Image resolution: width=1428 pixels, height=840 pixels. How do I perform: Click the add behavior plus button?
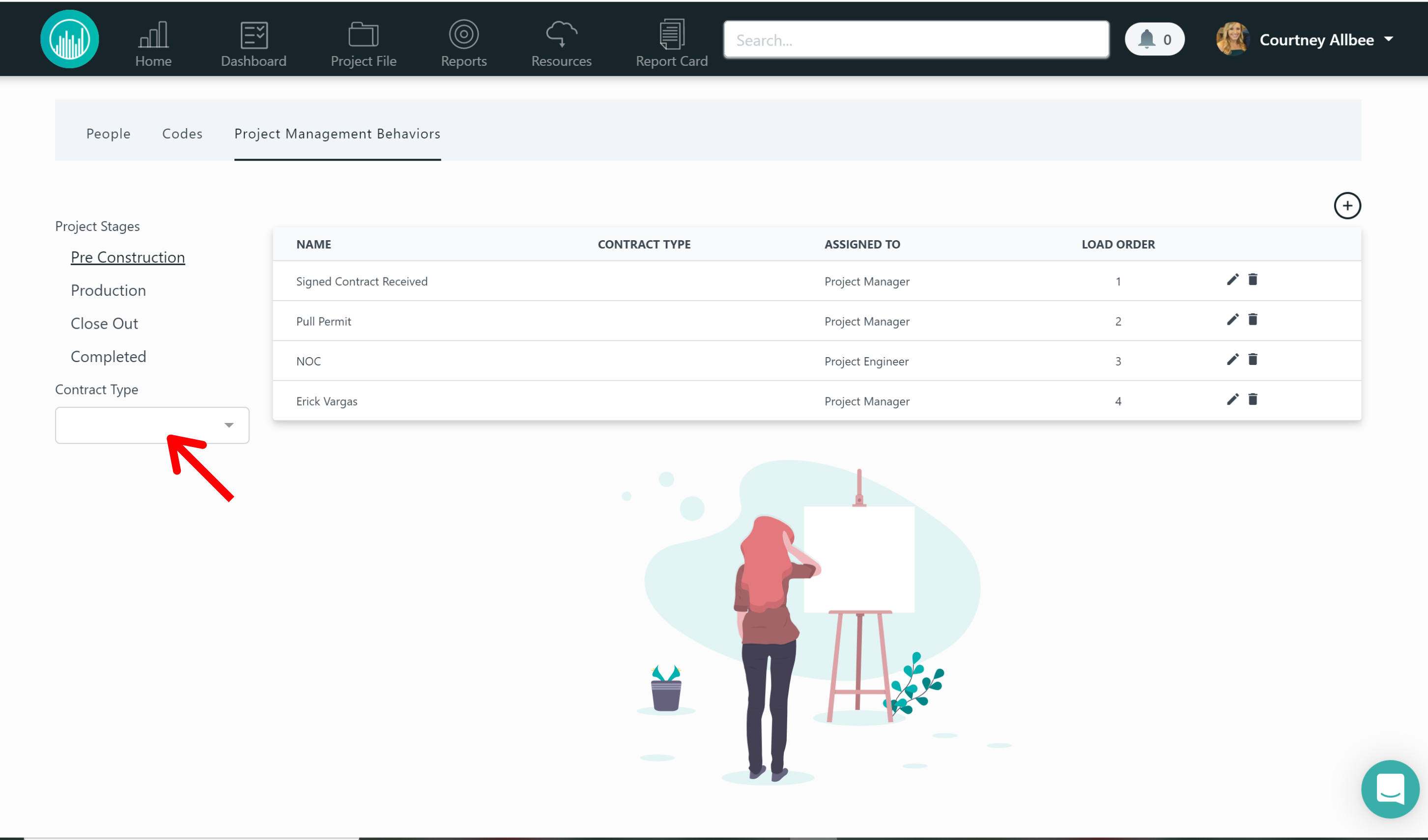(1347, 206)
